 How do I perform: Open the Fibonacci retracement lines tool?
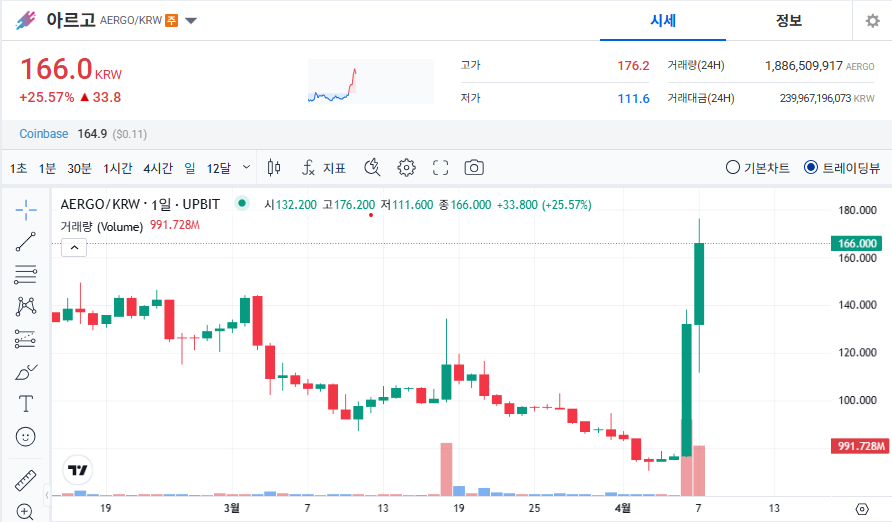[26, 275]
